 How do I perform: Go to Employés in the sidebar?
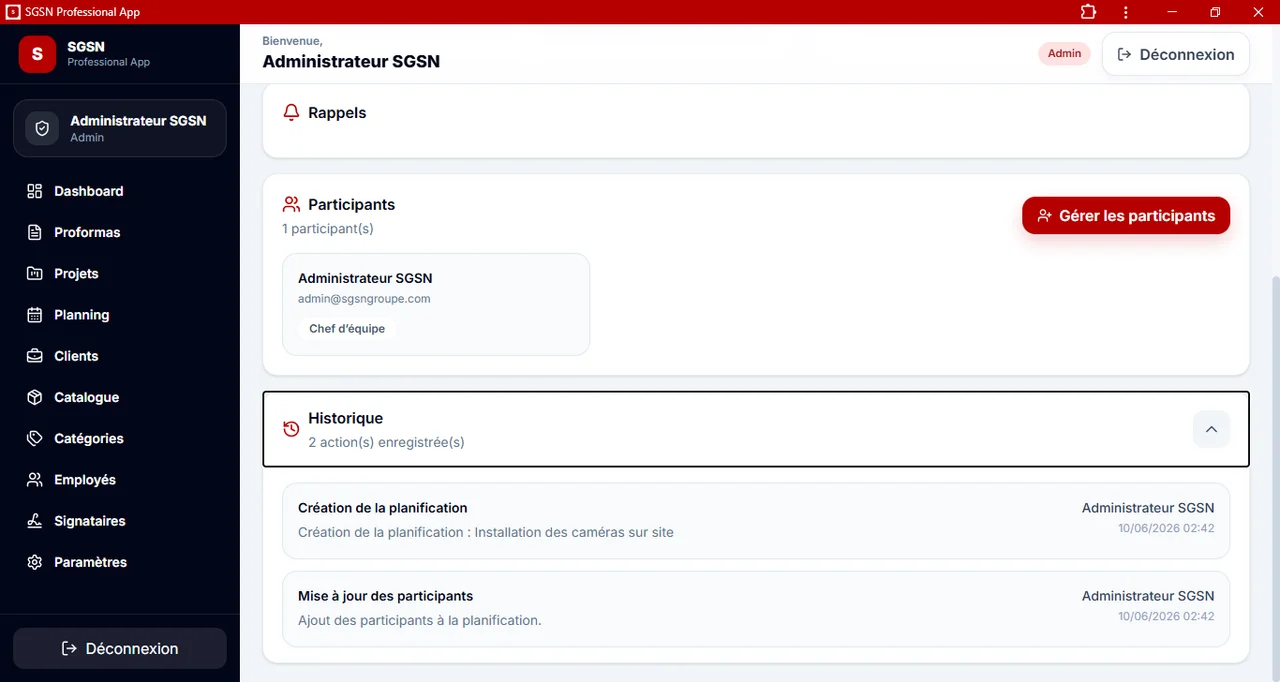tap(120, 480)
